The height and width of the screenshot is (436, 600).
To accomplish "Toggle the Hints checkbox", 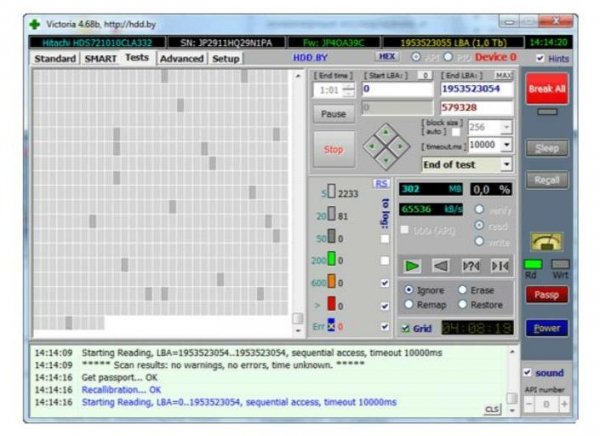I will [540, 59].
